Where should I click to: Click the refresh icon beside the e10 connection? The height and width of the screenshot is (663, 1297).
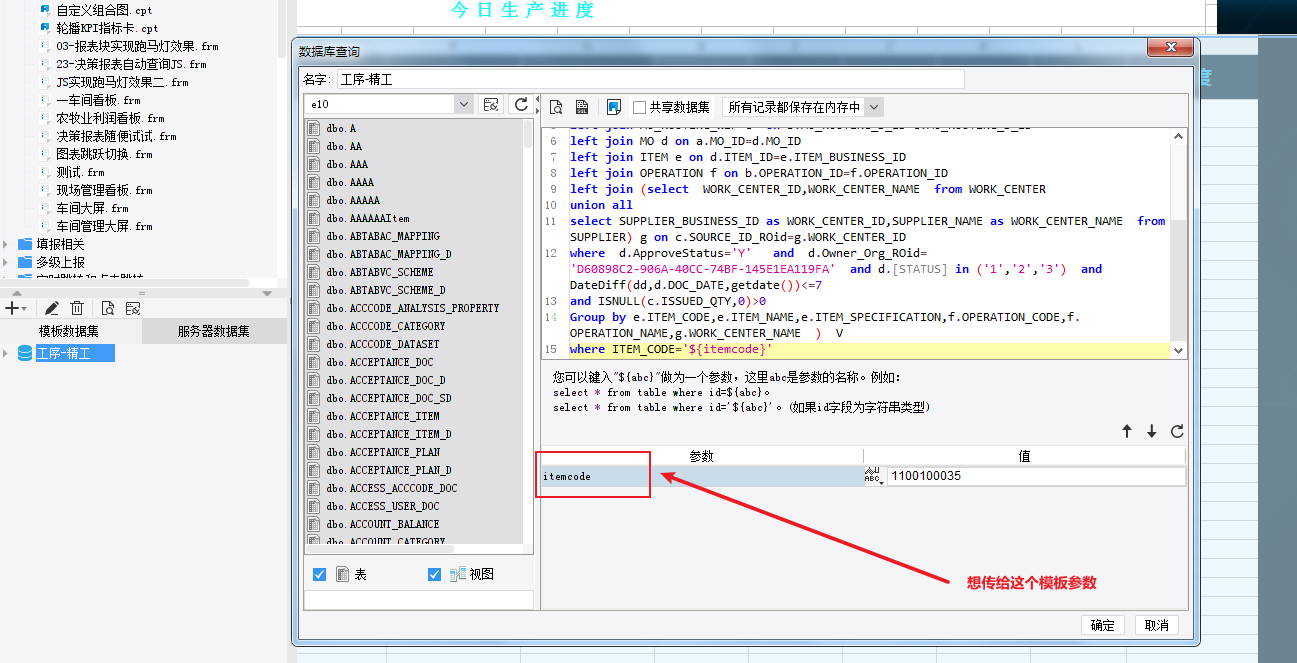pos(520,104)
